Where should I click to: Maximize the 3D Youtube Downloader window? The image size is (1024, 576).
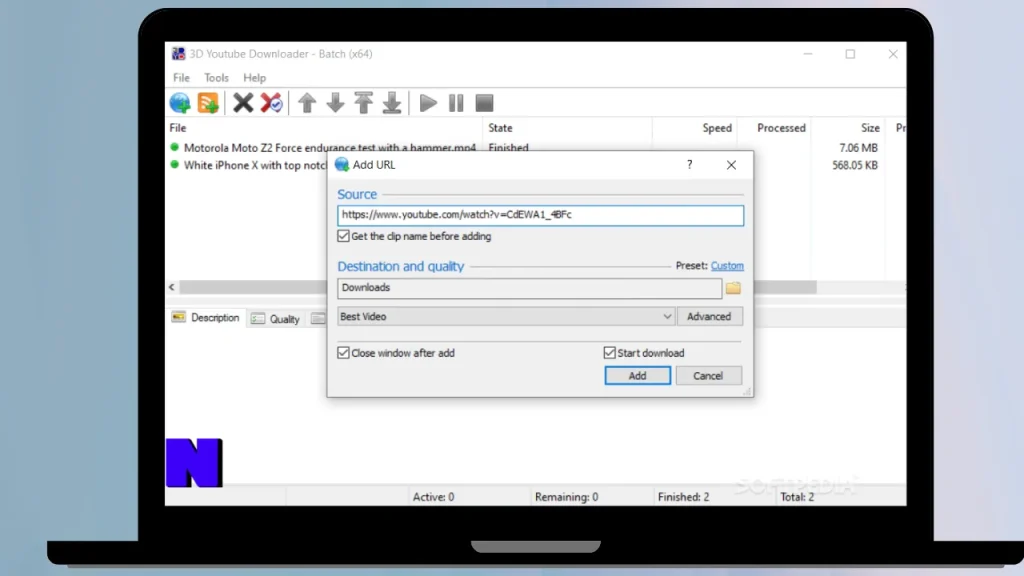(850, 54)
